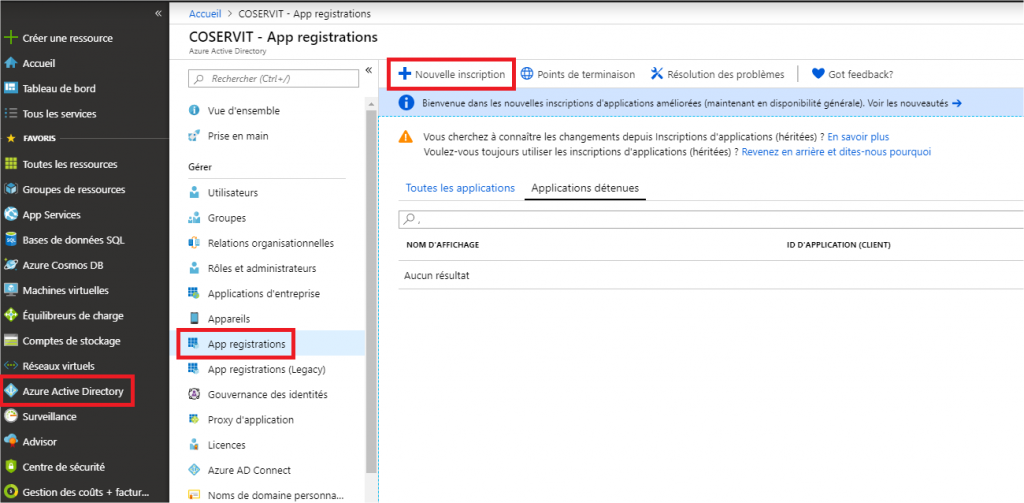Open Centre de sécurité via its shield icon
The width and height of the screenshot is (1024, 503).
point(10,467)
